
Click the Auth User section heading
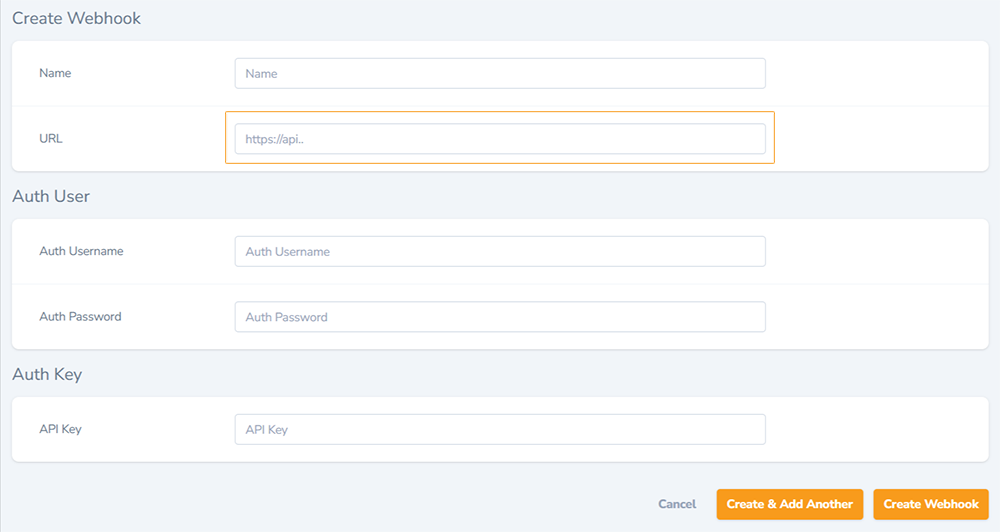[x=51, y=196]
